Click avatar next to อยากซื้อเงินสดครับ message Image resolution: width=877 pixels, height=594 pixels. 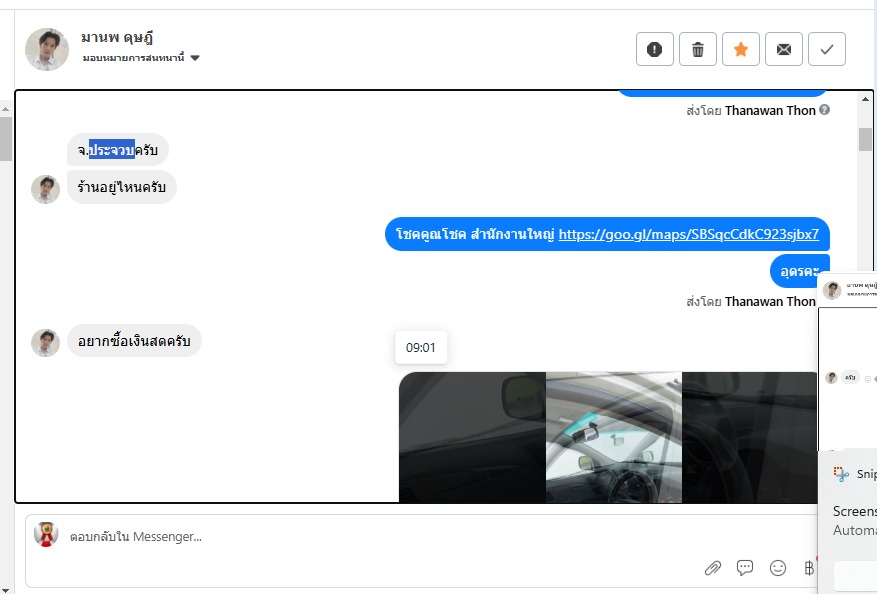(45, 343)
